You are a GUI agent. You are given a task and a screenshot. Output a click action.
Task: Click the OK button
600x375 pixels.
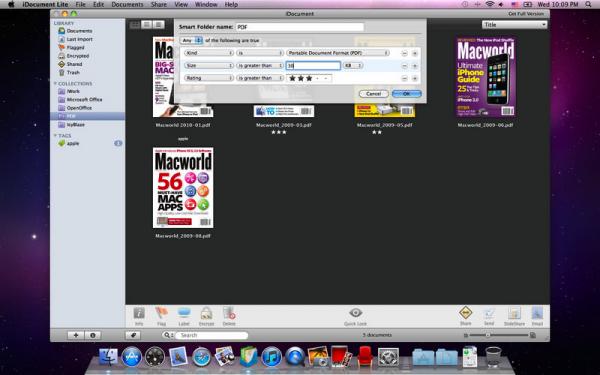click(407, 94)
